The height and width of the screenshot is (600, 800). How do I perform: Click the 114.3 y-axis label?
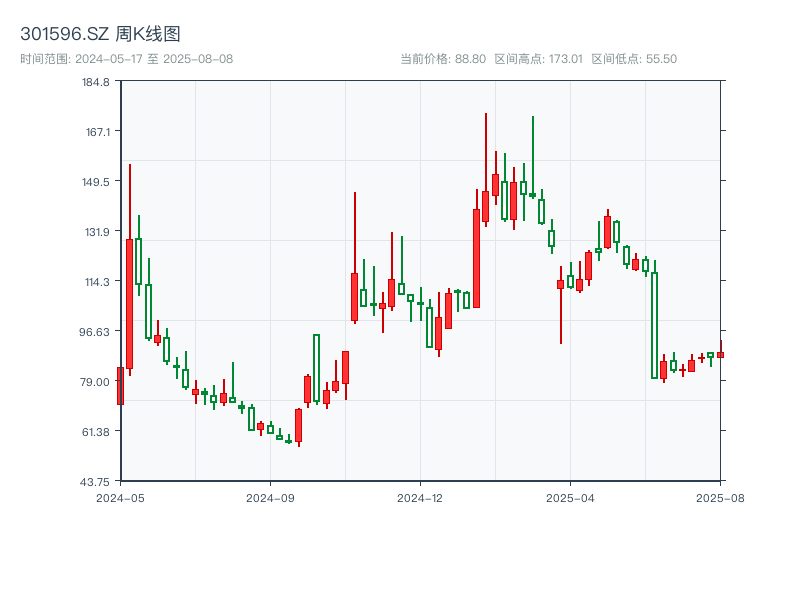[99, 282]
